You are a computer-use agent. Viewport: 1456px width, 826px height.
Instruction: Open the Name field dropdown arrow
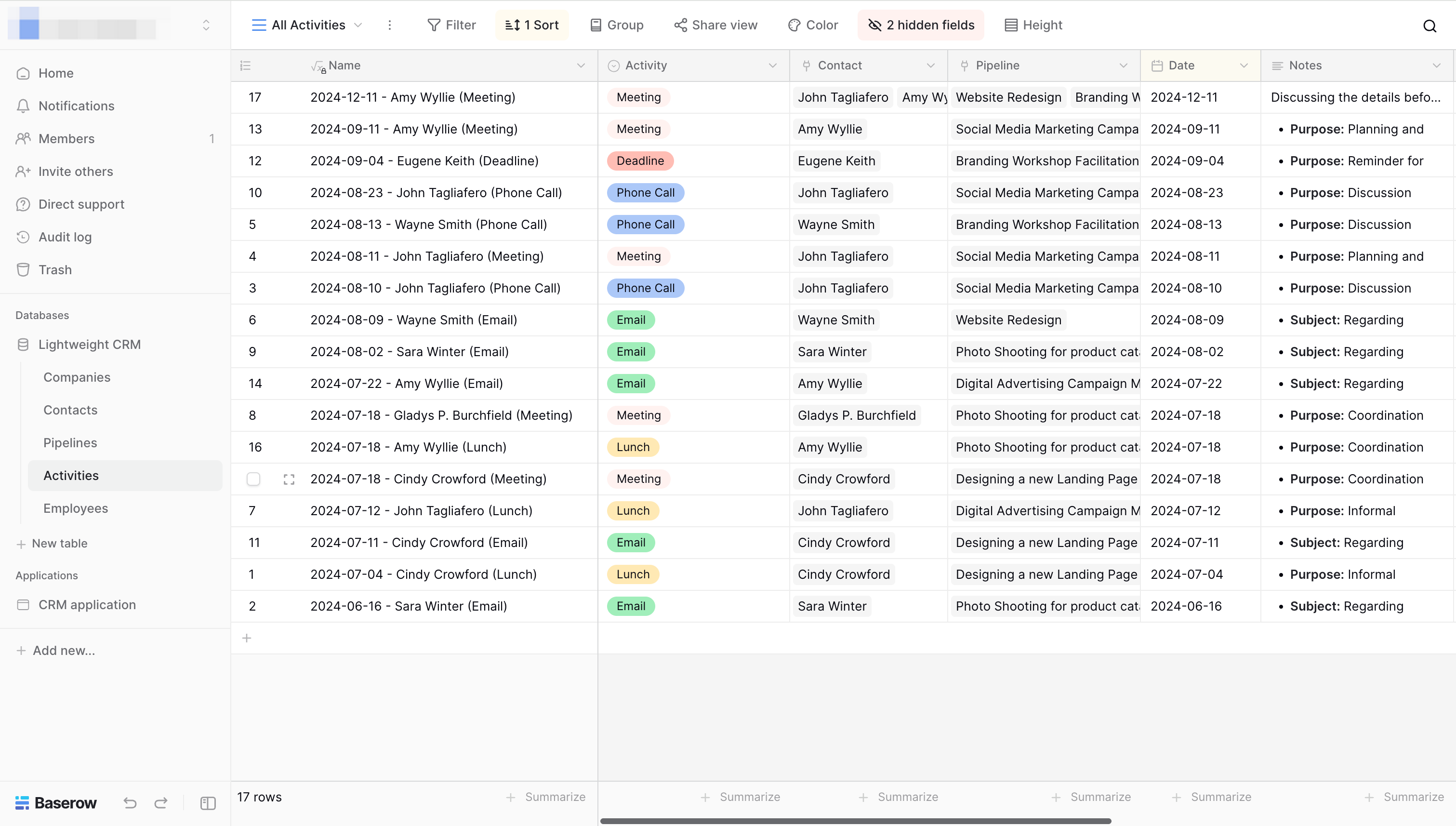pyautogui.click(x=581, y=66)
